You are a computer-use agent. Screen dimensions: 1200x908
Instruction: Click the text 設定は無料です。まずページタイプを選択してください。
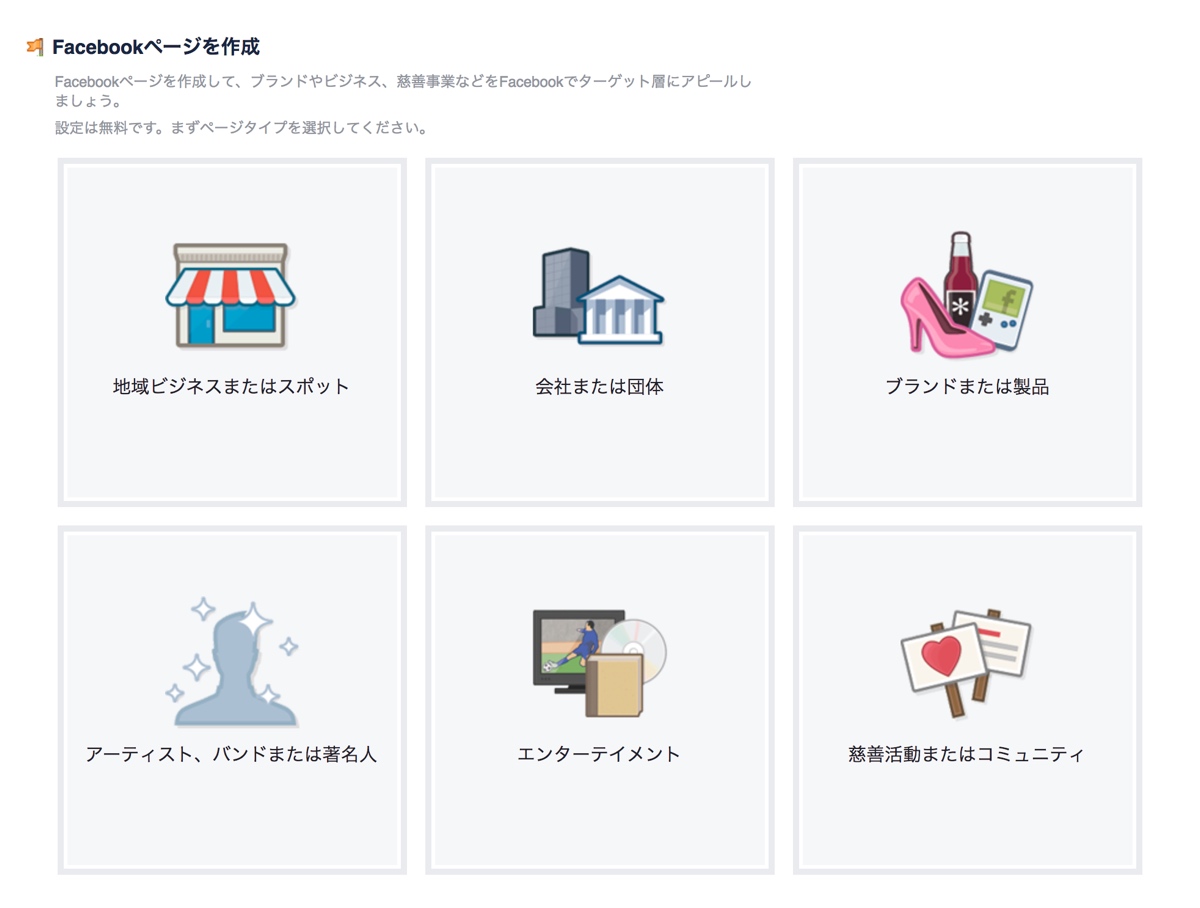click(242, 128)
